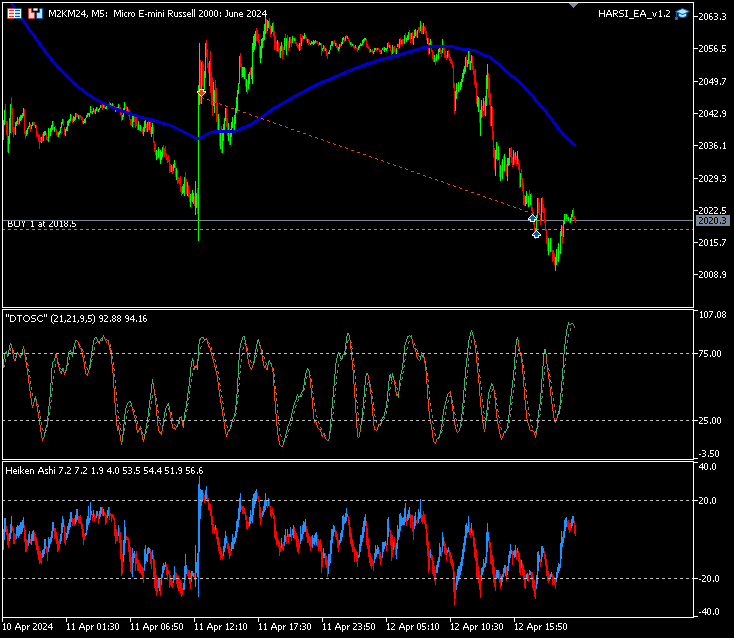Screen dimensions: 734x638
Task: Click DTOSC scale value -3.50
Action: click(709, 454)
